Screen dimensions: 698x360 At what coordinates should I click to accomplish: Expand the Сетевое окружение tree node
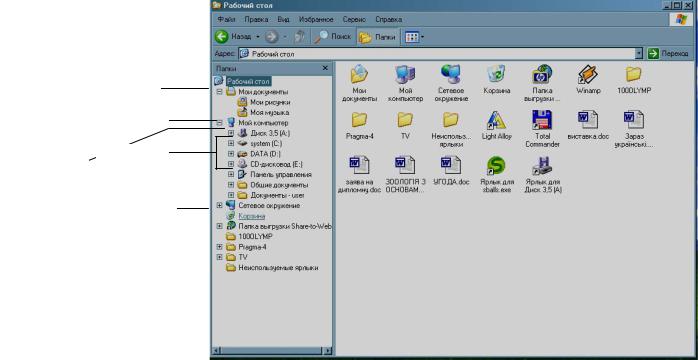(x=219, y=206)
